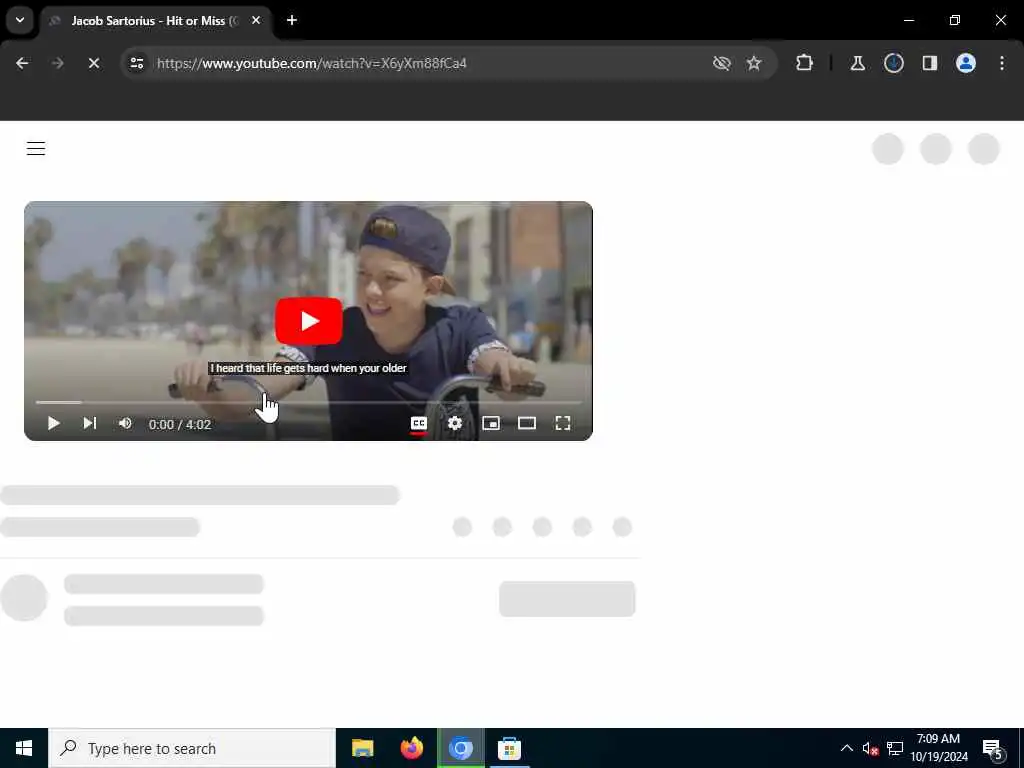Play the video using the player's play icon
The height and width of the screenshot is (768, 1024).
coord(54,423)
